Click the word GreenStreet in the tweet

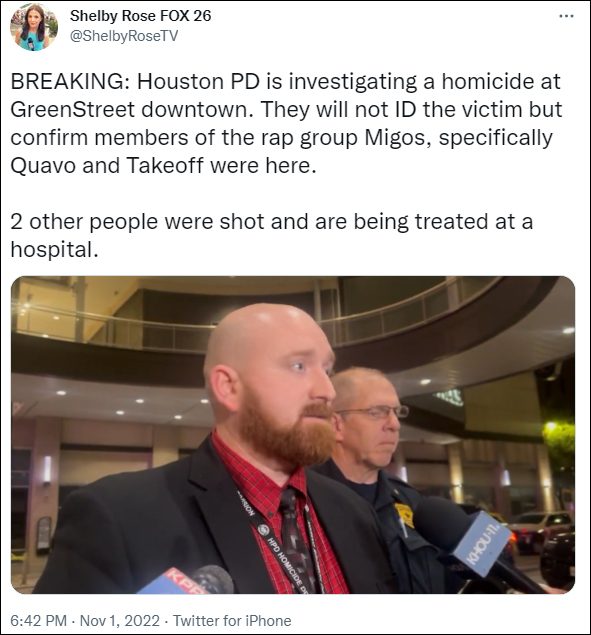point(72,109)
